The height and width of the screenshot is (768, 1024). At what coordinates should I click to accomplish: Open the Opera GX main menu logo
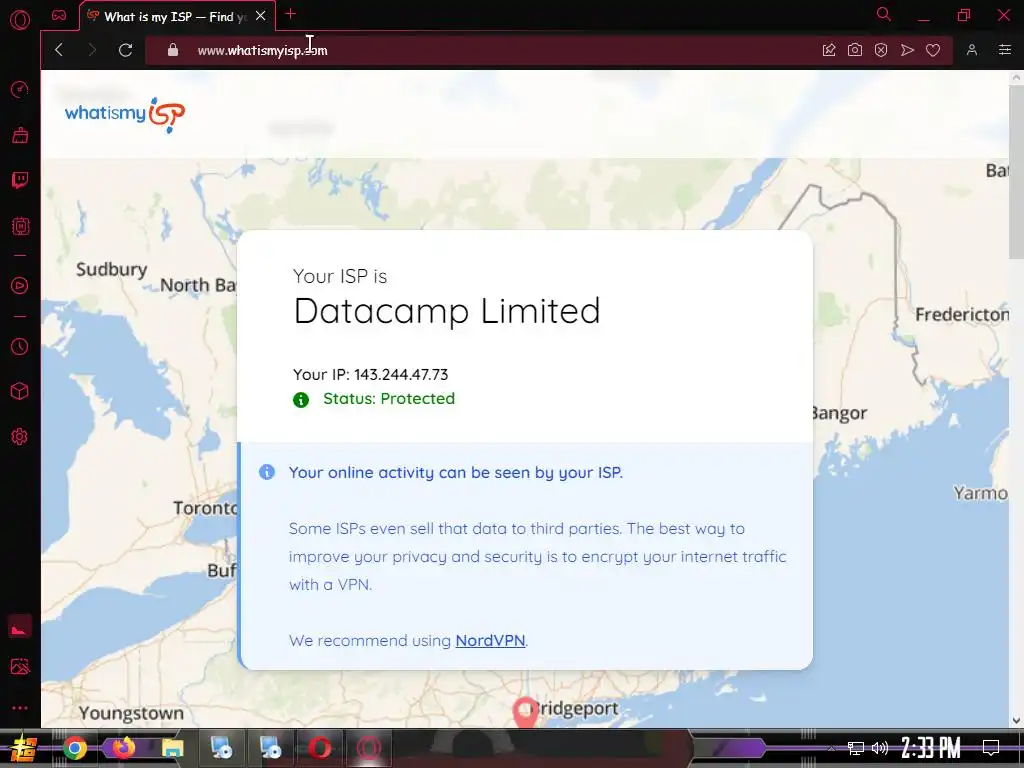tap(20, 20)
